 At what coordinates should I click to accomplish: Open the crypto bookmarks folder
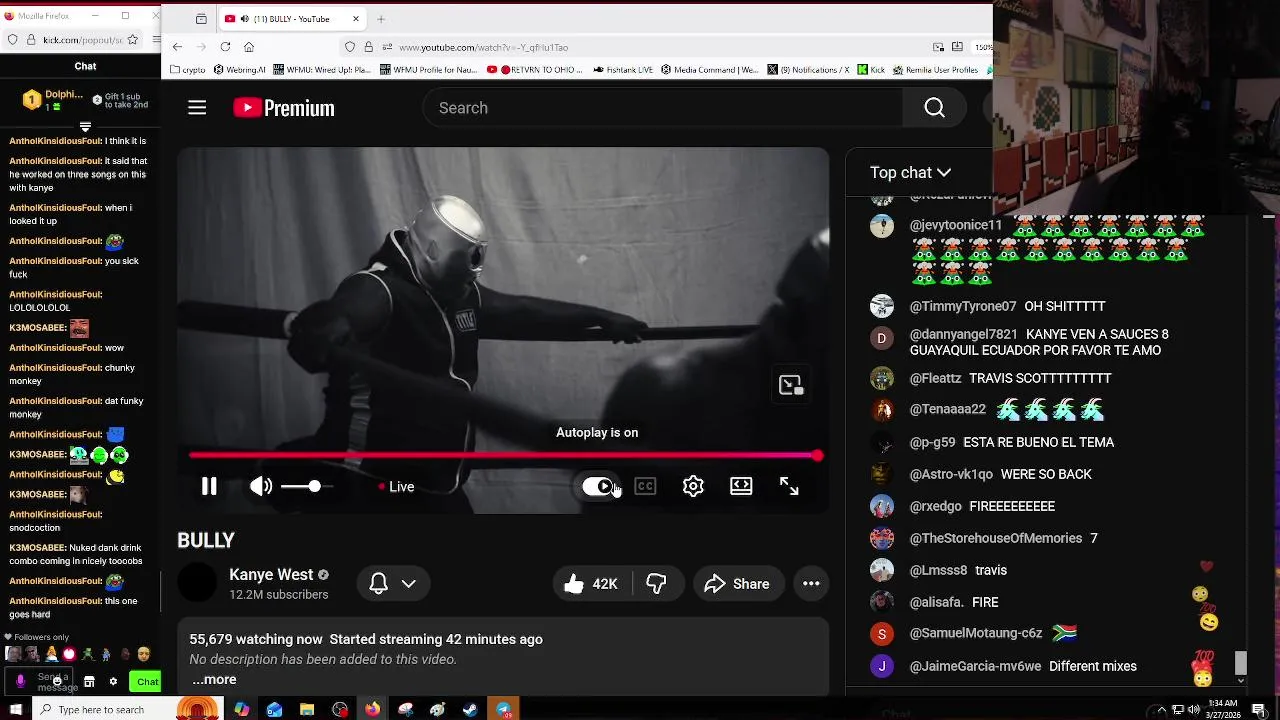coord(188,70)
